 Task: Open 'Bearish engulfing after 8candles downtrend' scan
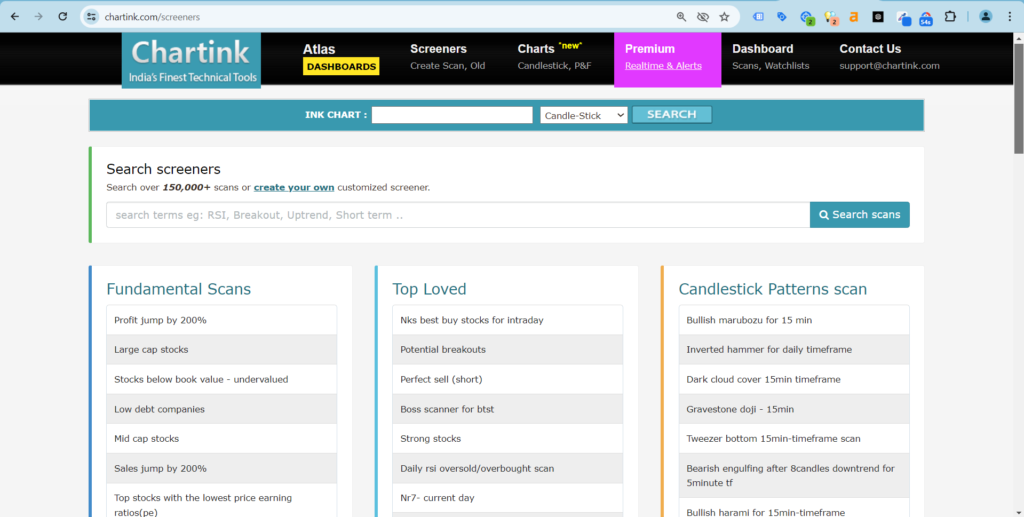(794, 475)
